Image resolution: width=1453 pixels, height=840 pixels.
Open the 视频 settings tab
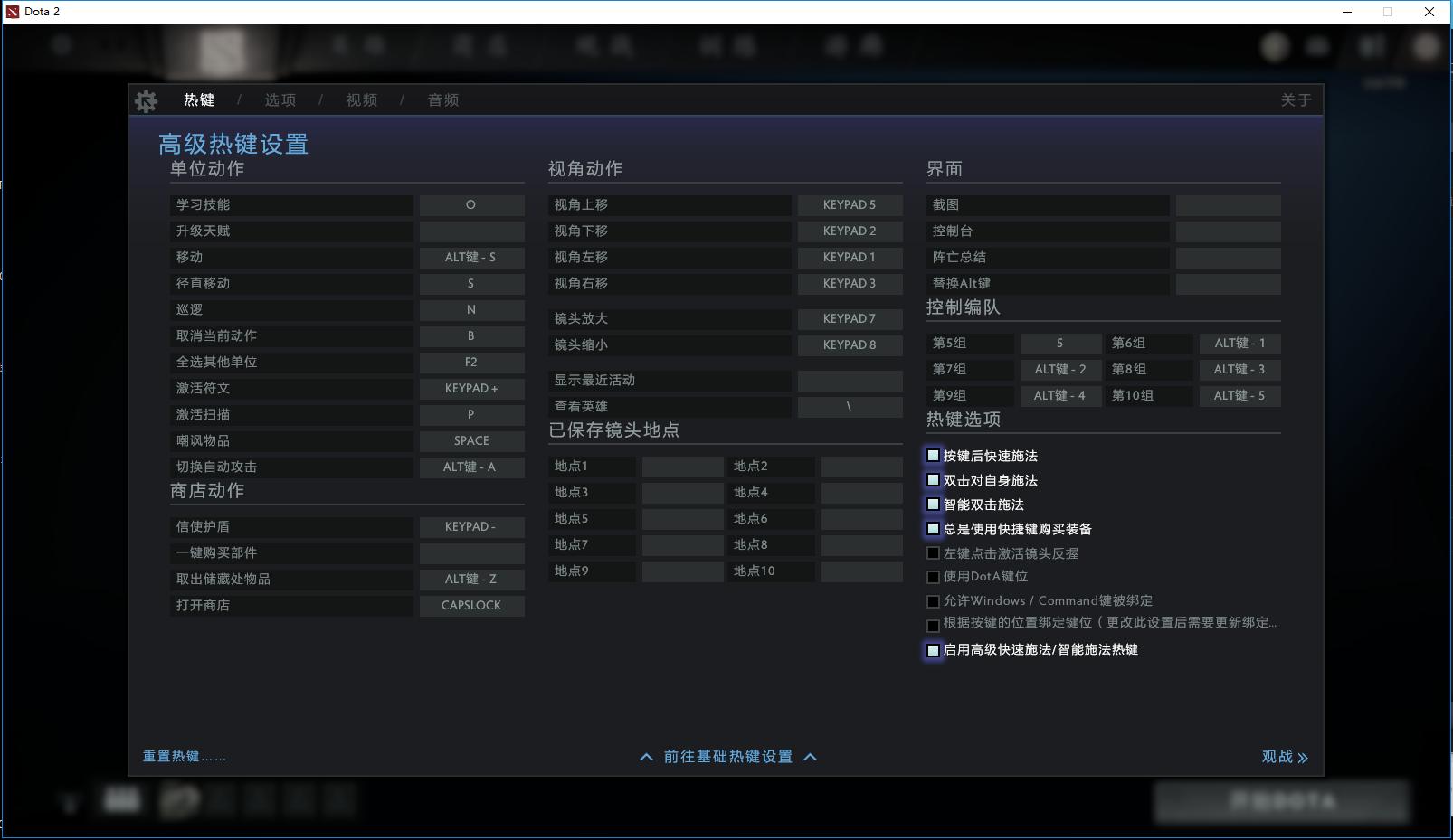361,99
